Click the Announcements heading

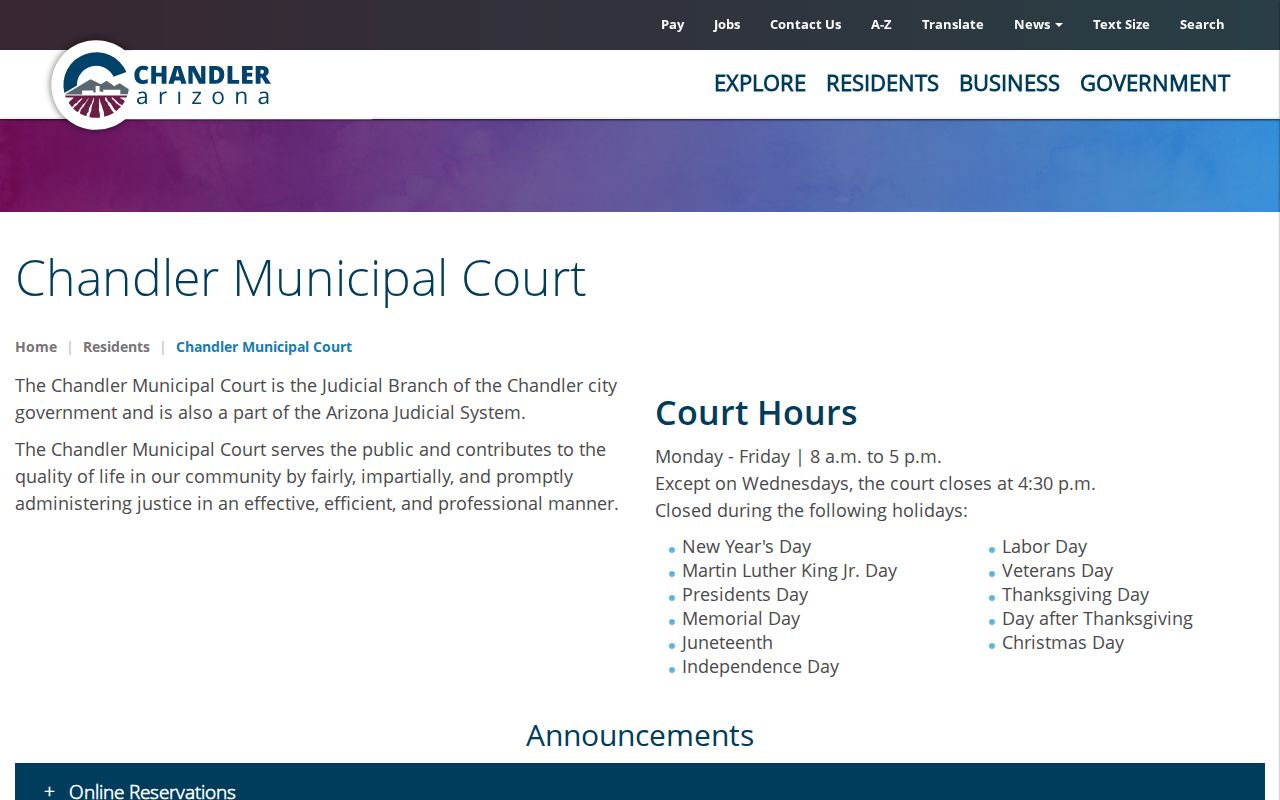click(640, 735)
